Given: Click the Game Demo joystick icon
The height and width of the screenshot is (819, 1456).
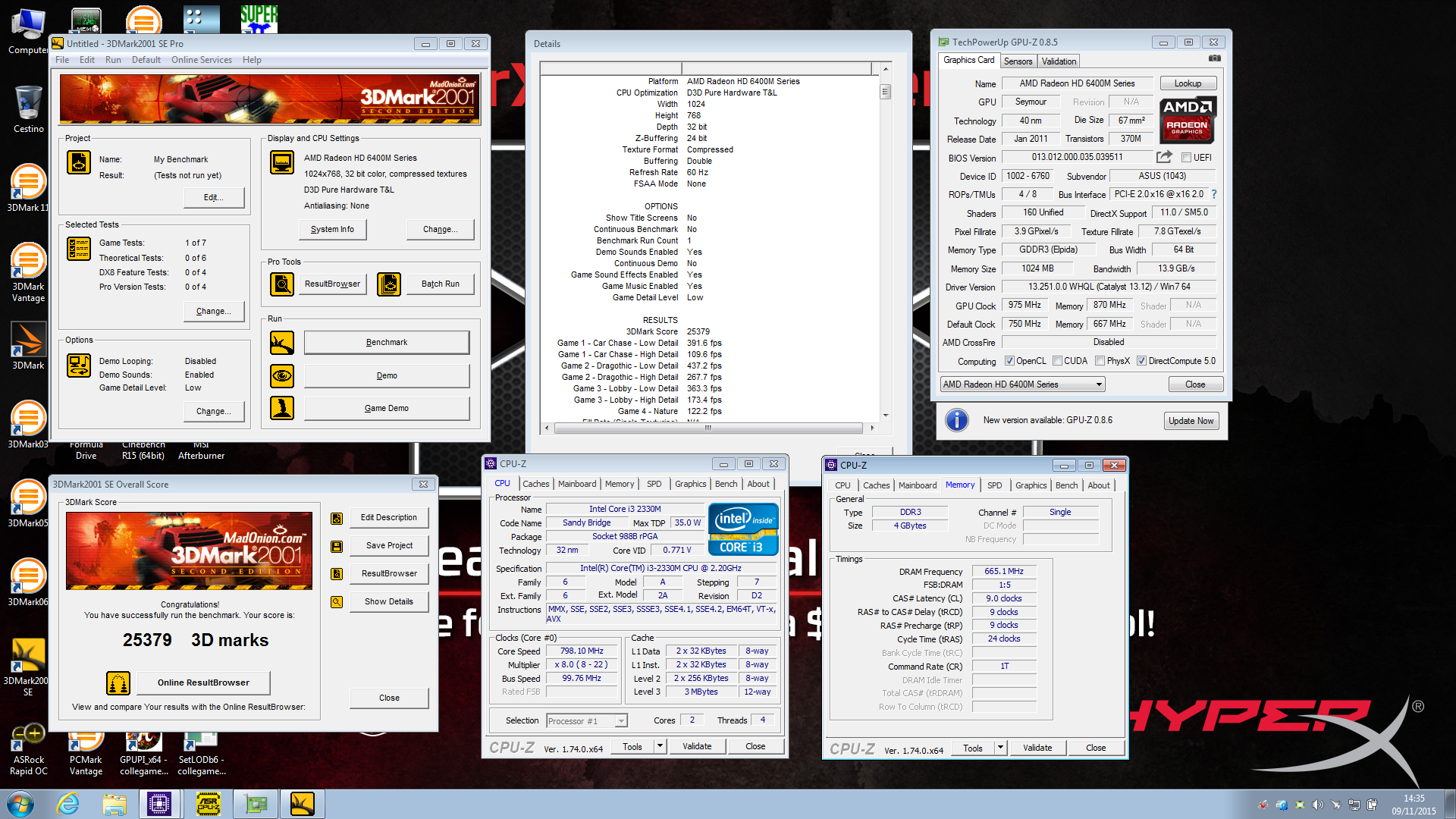Looking at the screenshot, I should 282,408.
